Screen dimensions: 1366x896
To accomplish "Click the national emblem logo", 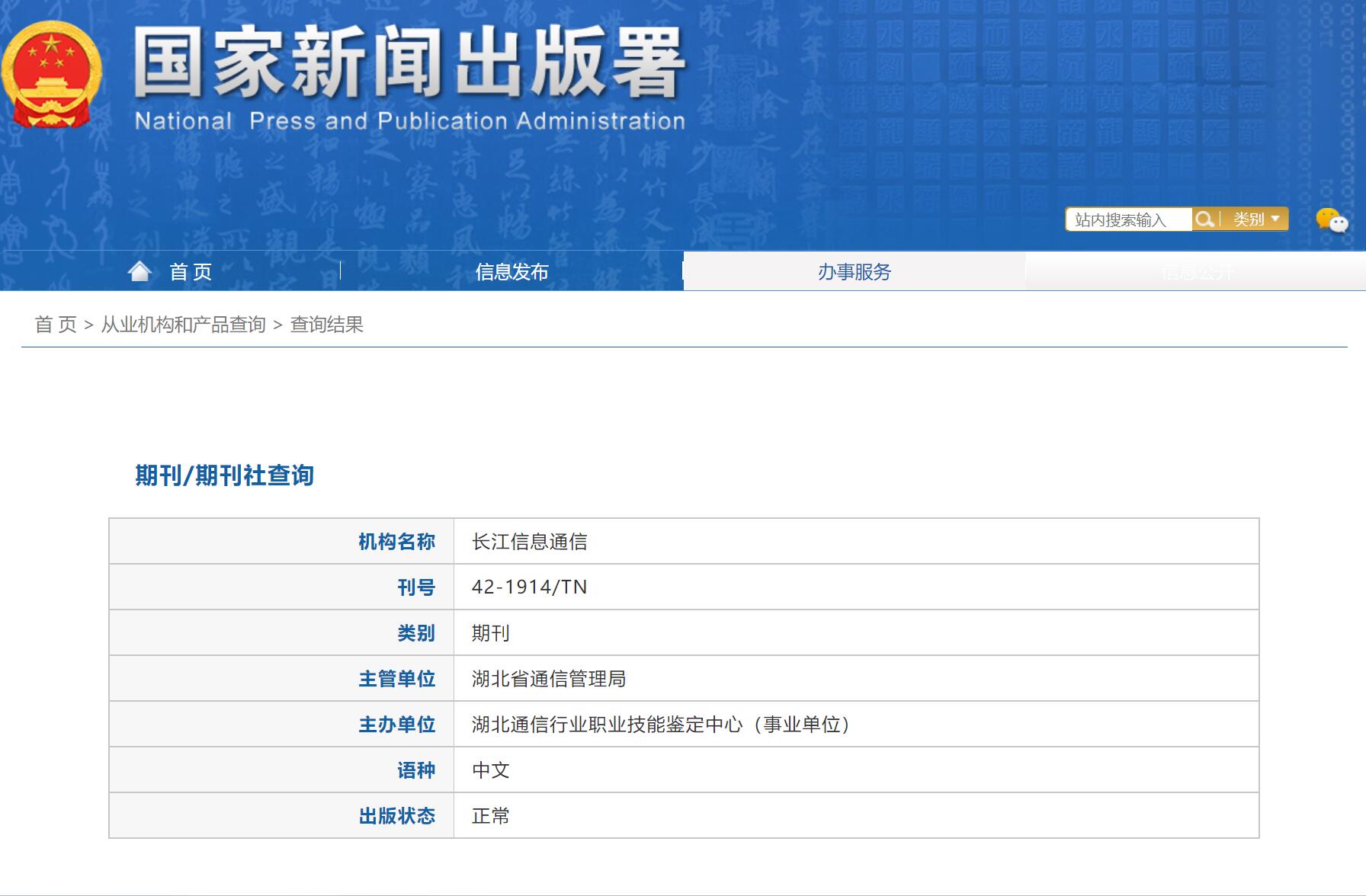I will (x=52, y=75).
